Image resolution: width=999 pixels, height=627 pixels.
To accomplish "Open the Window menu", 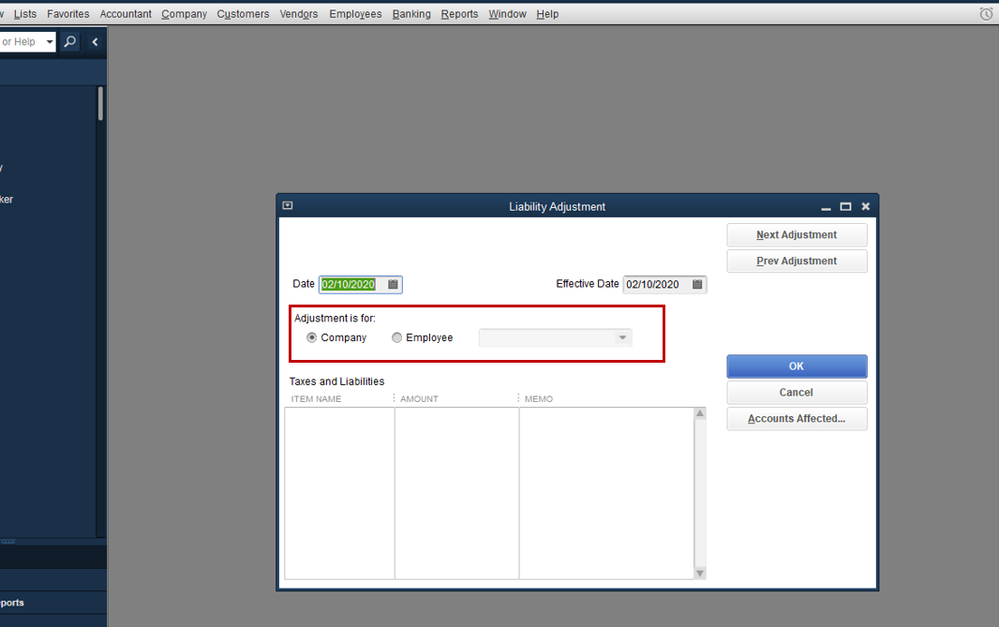I will tap(507, 14).
